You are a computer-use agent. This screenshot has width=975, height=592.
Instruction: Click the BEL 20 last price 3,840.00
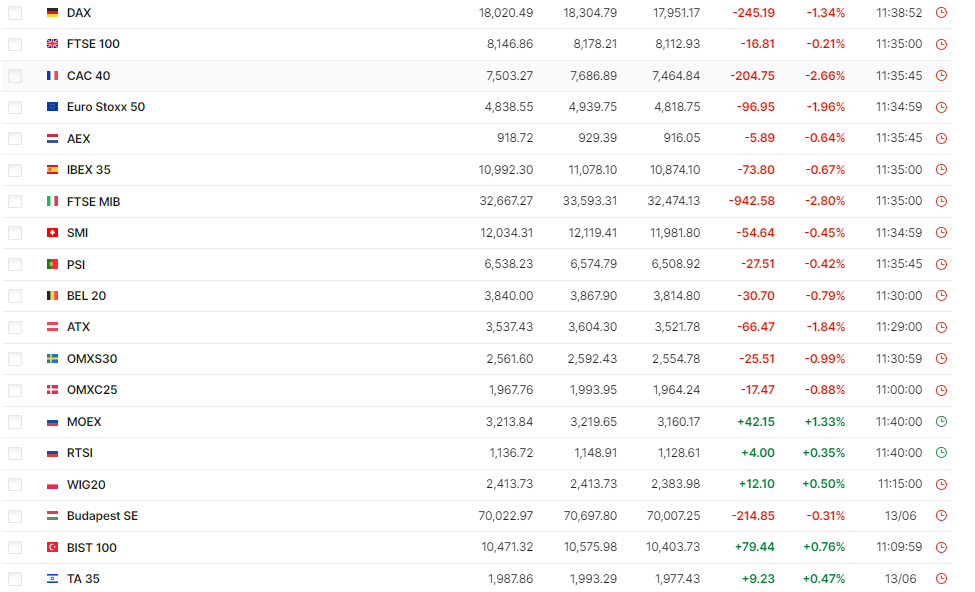click(509, 296)
